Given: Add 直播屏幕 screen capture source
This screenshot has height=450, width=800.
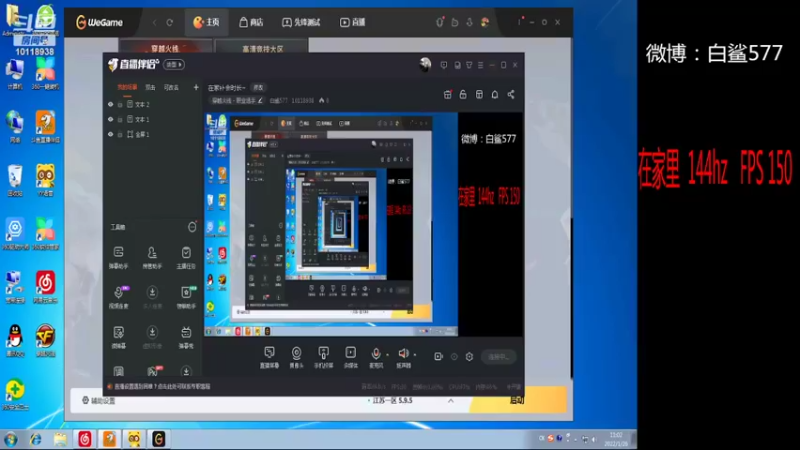Looking at the screenshot, I should point(269,357).
